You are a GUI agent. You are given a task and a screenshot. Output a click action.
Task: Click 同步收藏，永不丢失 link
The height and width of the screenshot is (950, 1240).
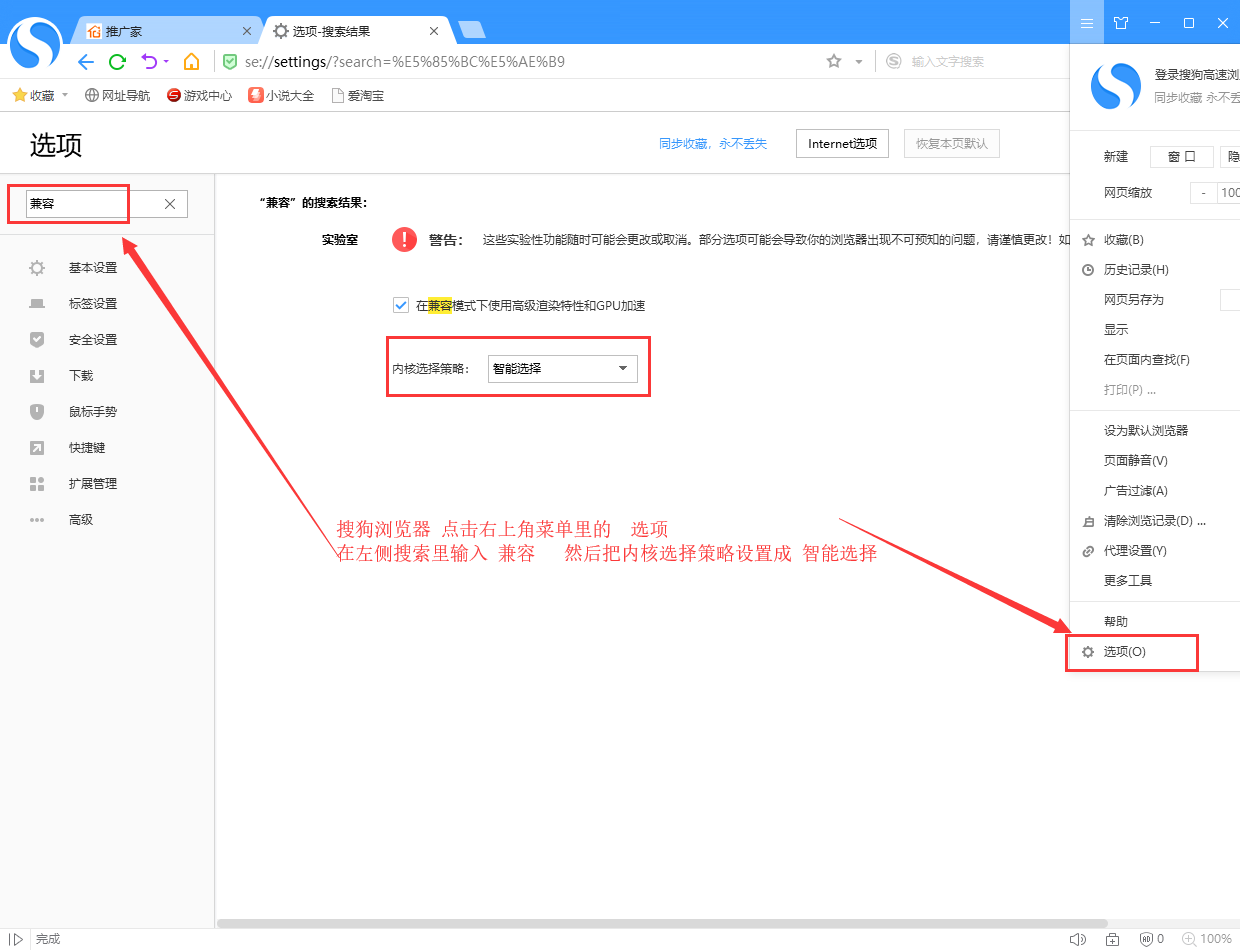pos(713,144)
